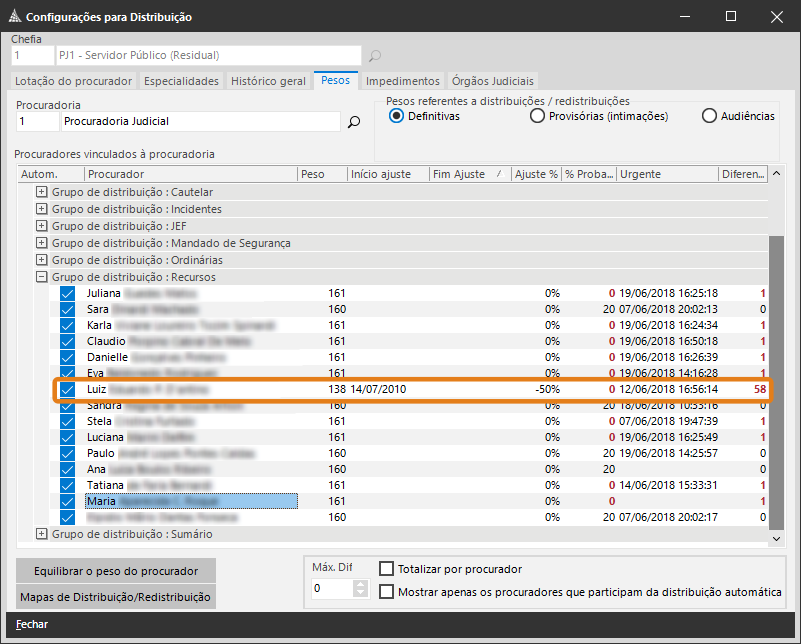Click the application icon in the title bar
The height and width of the screenshot is (644, 801).
tap(12, 17)
